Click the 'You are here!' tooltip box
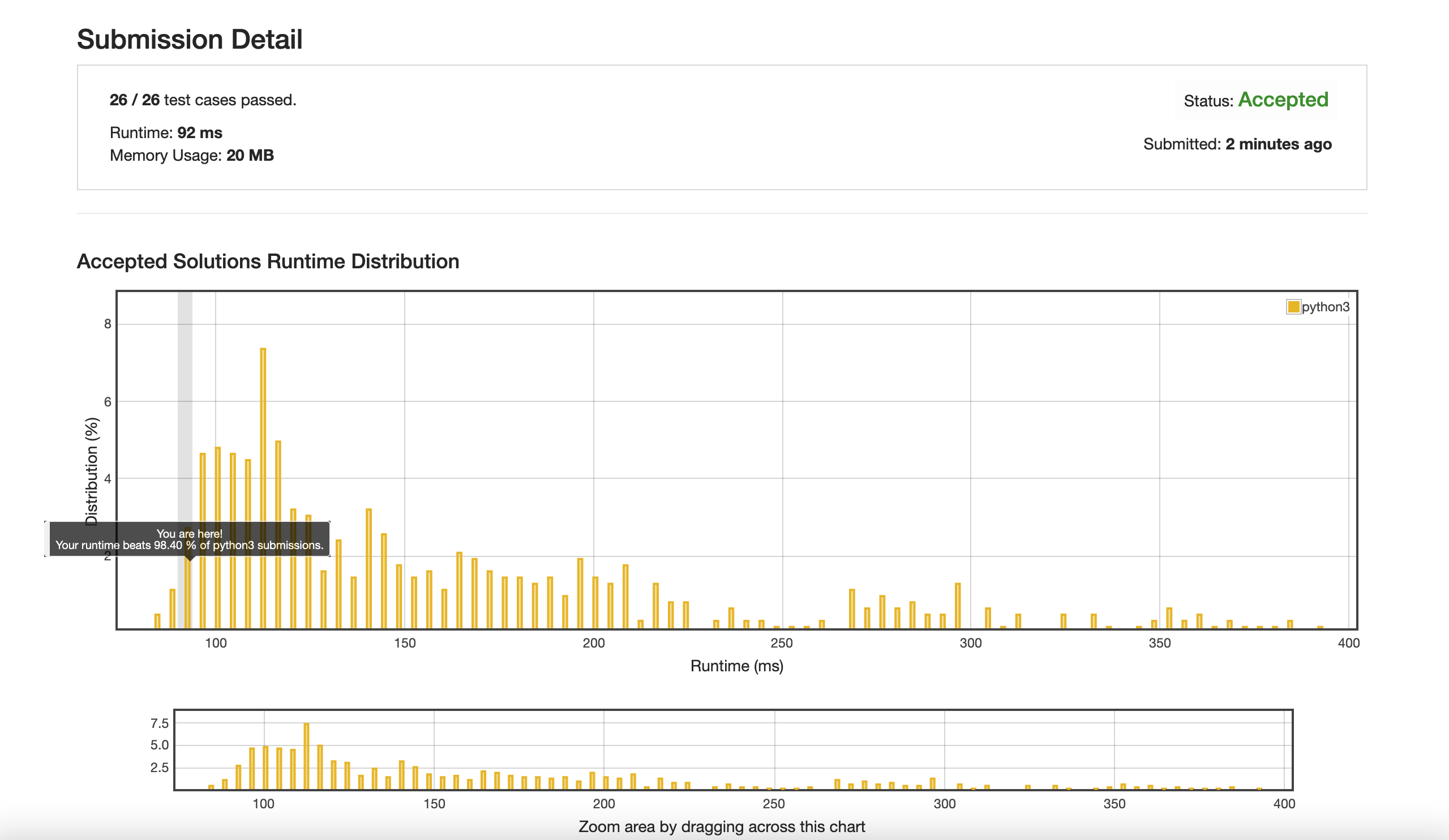 [x=189, y=539]
